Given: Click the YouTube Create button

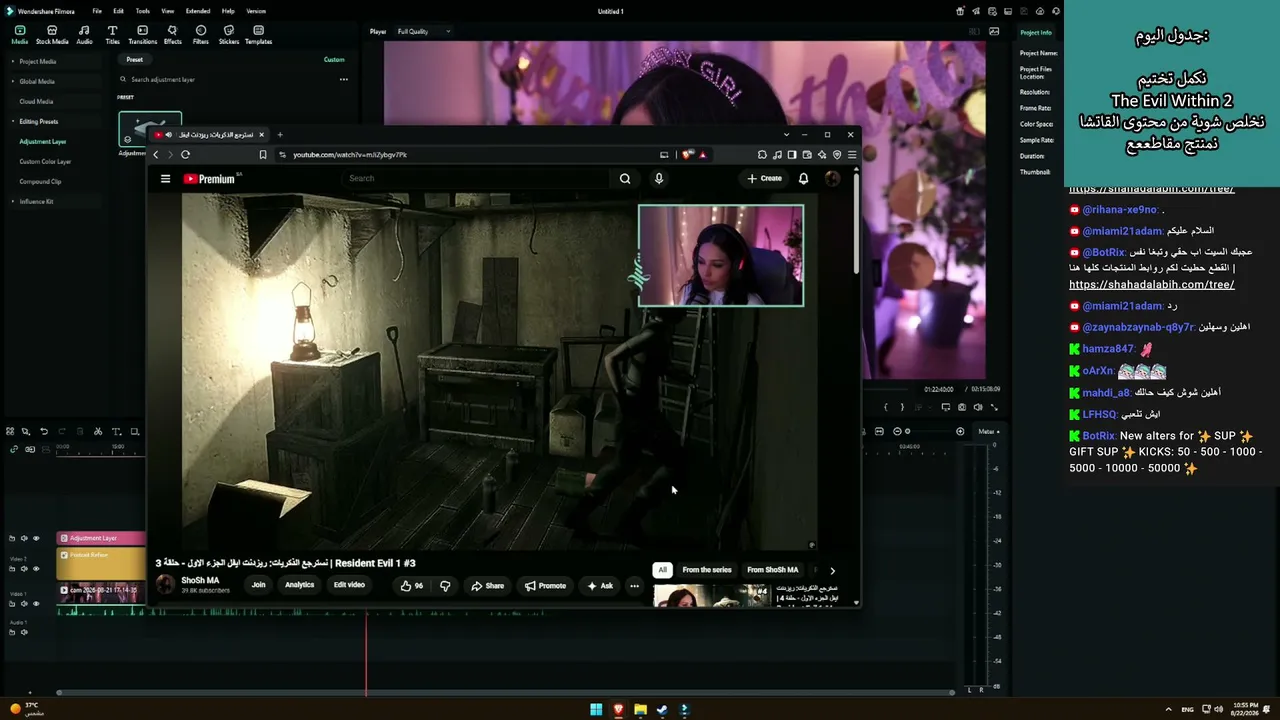Looking at the screenshot, I should [765, 179].
